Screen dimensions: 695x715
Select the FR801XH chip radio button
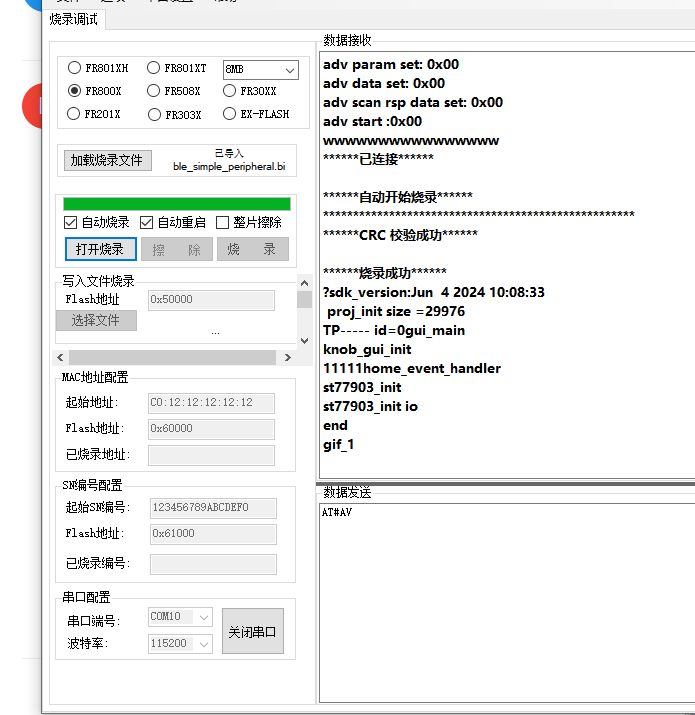[75, 68]
